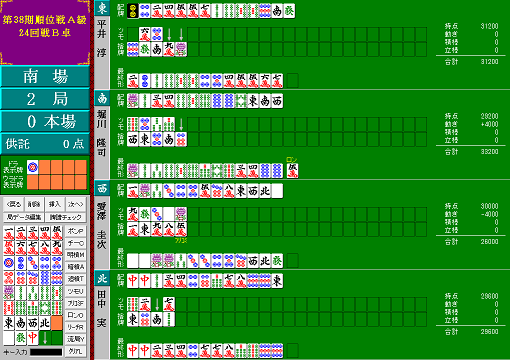The width and height of the screenshot is (510, 360).
Task: Pick the 九萬 tile in tile palette
Action: pos(57,248)
